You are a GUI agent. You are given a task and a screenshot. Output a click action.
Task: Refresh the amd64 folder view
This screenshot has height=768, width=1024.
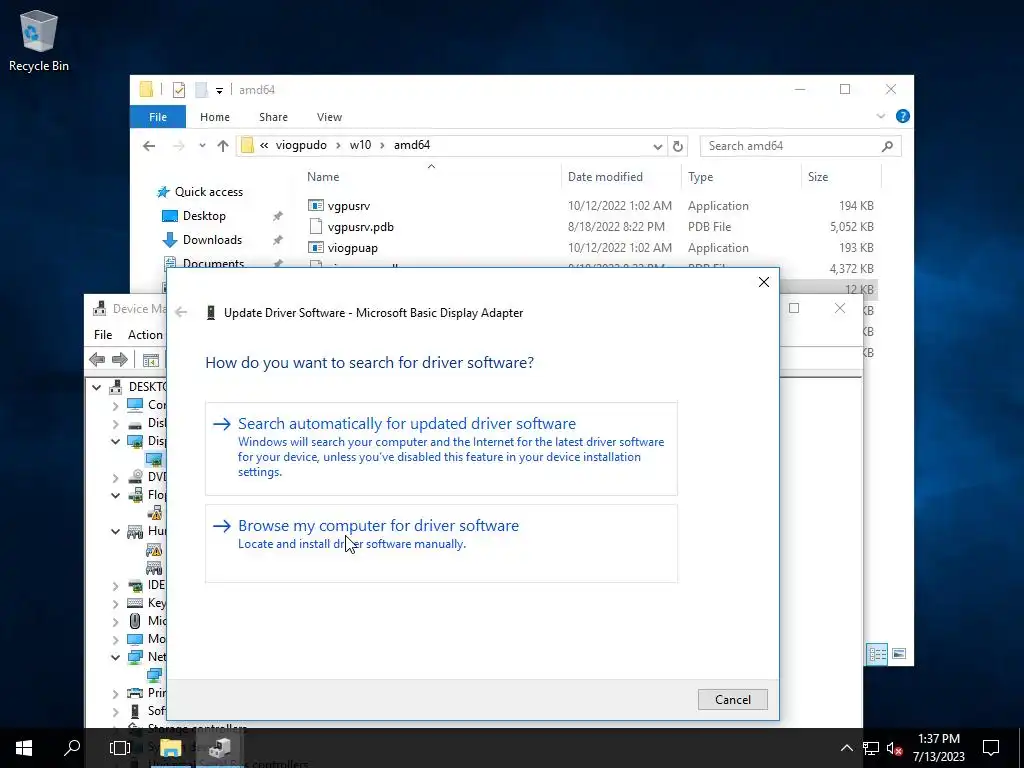[x=678, y=146]
